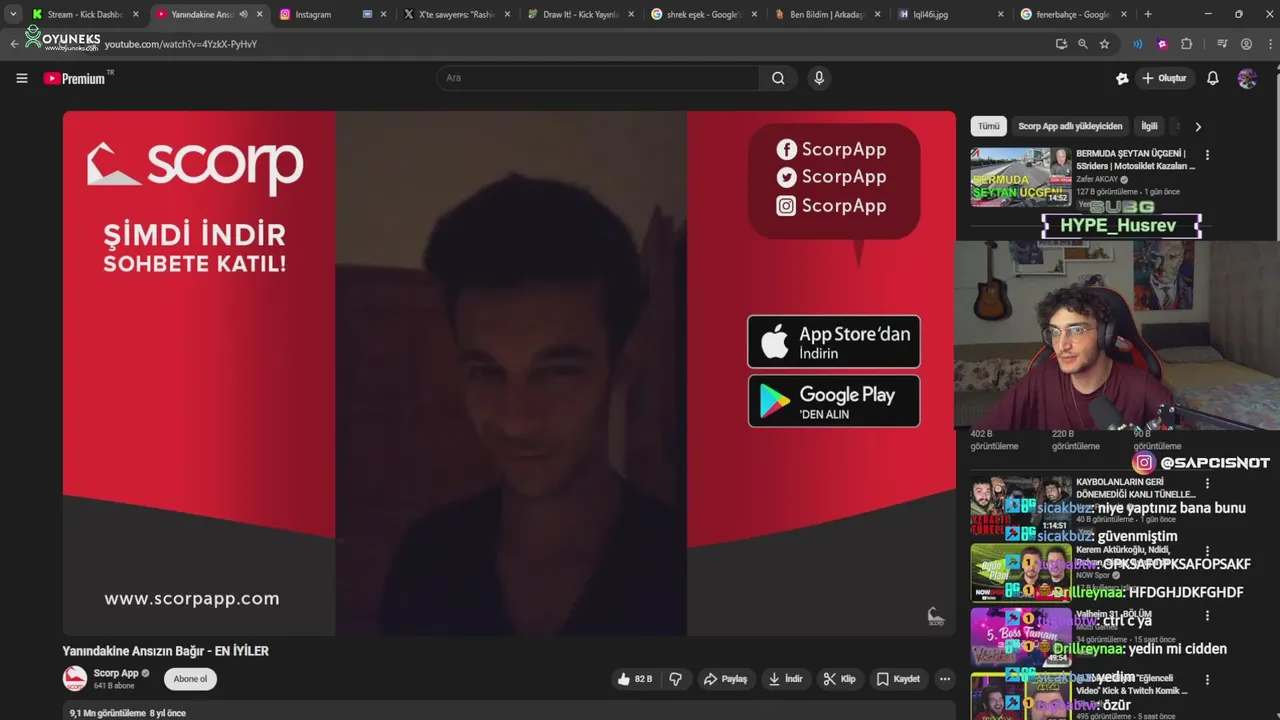Click the install app icon in address bar
Screen dimensions: 1280x720
pos(1061,44)
